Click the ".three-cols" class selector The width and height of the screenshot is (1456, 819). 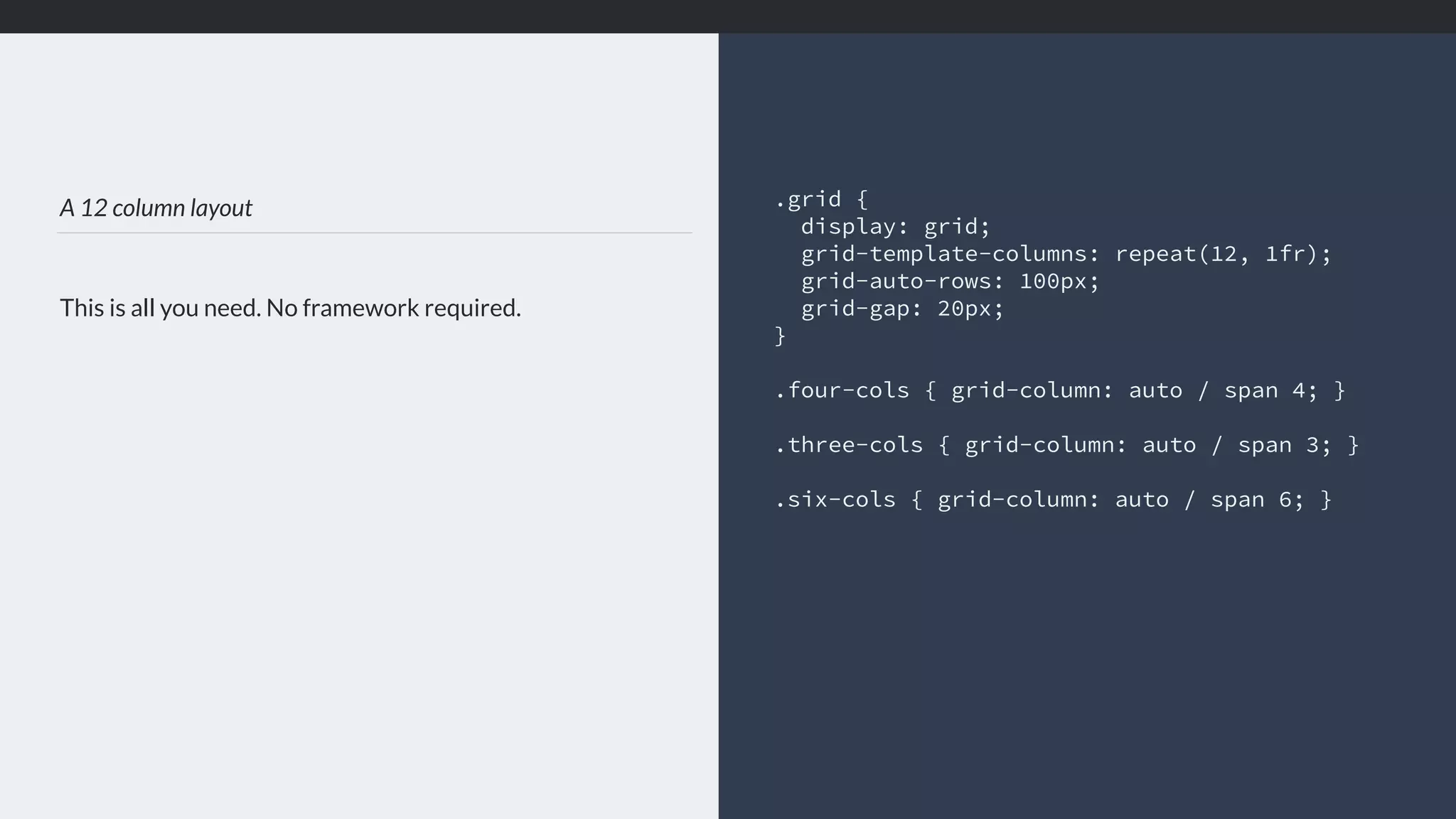tap(849, 445)
